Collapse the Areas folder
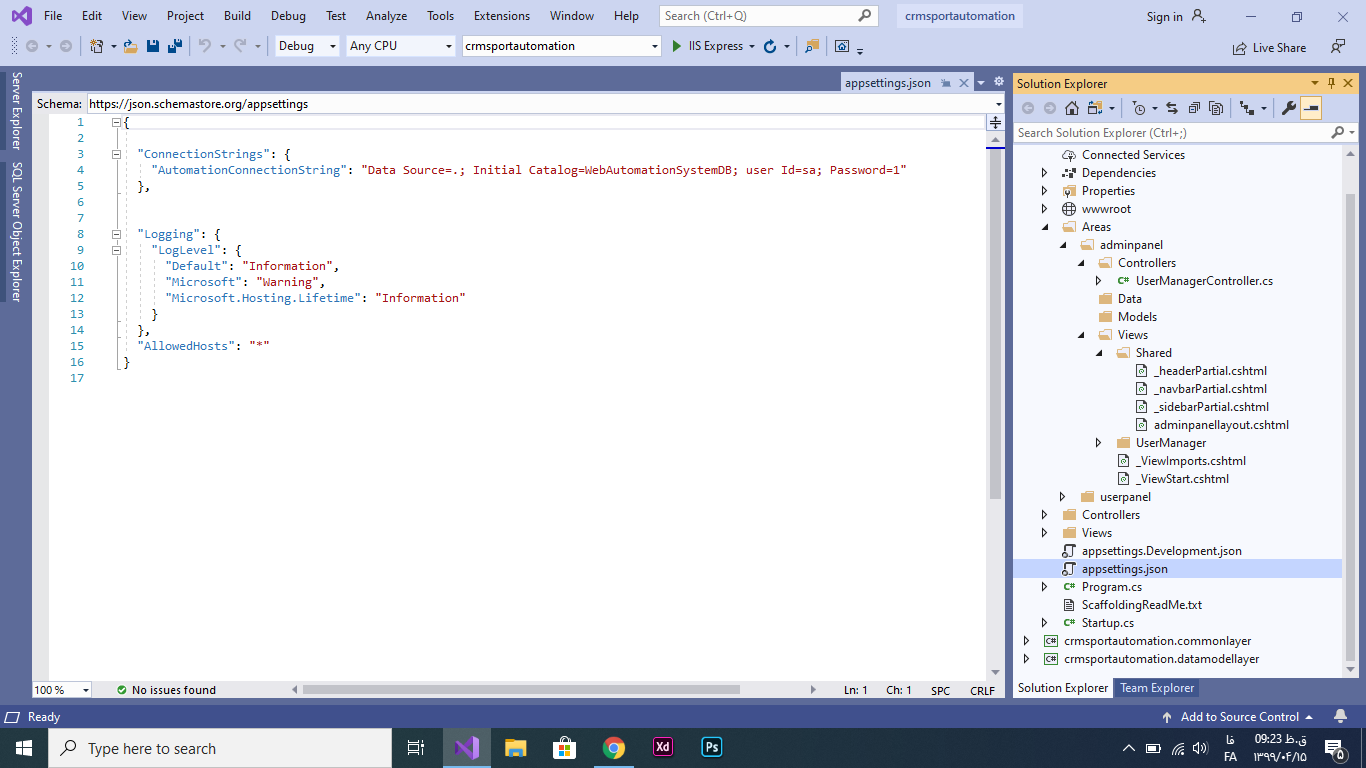Screen dimensions: 1366x768 [x=1045, y=227]
